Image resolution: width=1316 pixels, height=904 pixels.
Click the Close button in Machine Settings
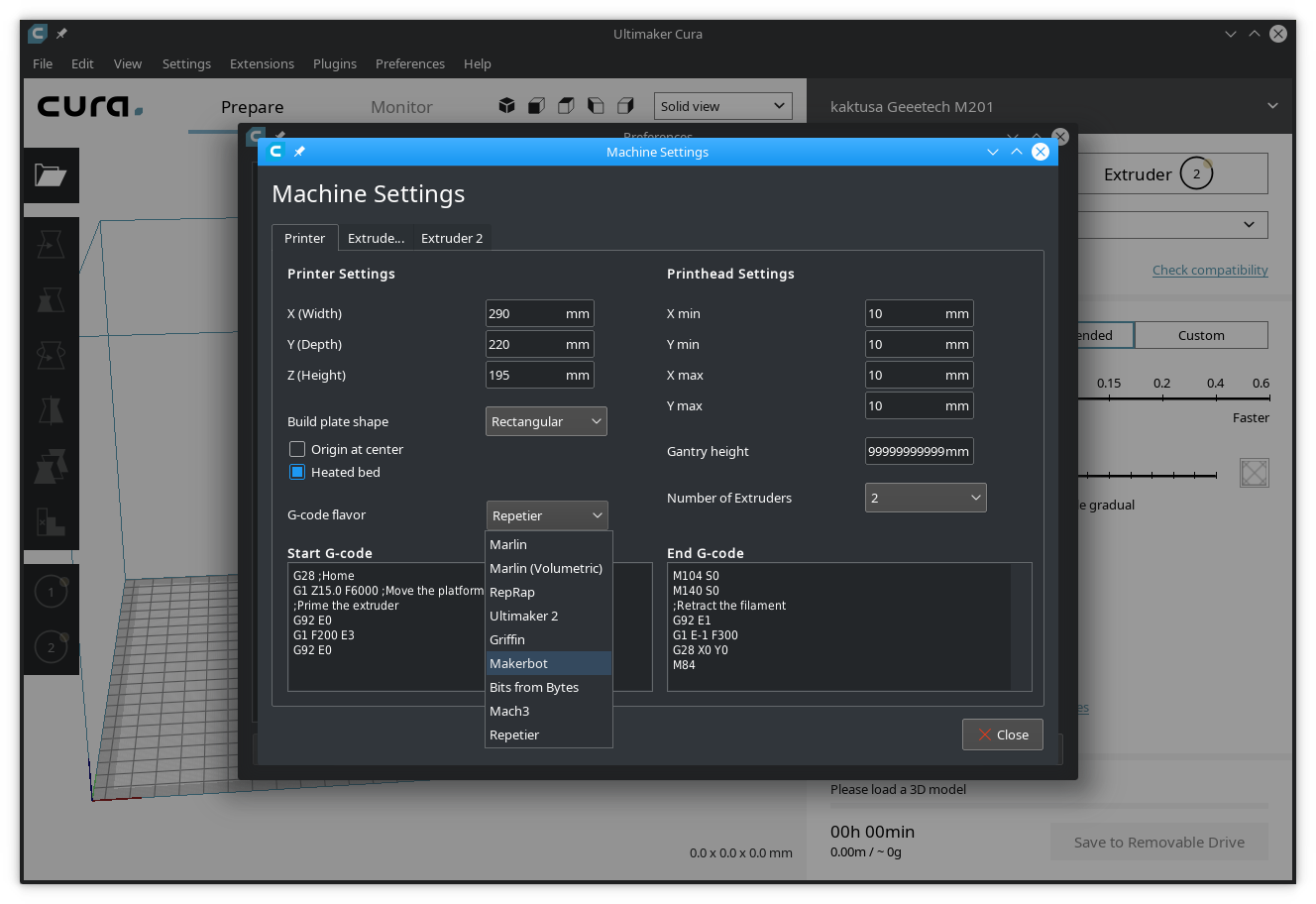click(x=1003, y=734)
